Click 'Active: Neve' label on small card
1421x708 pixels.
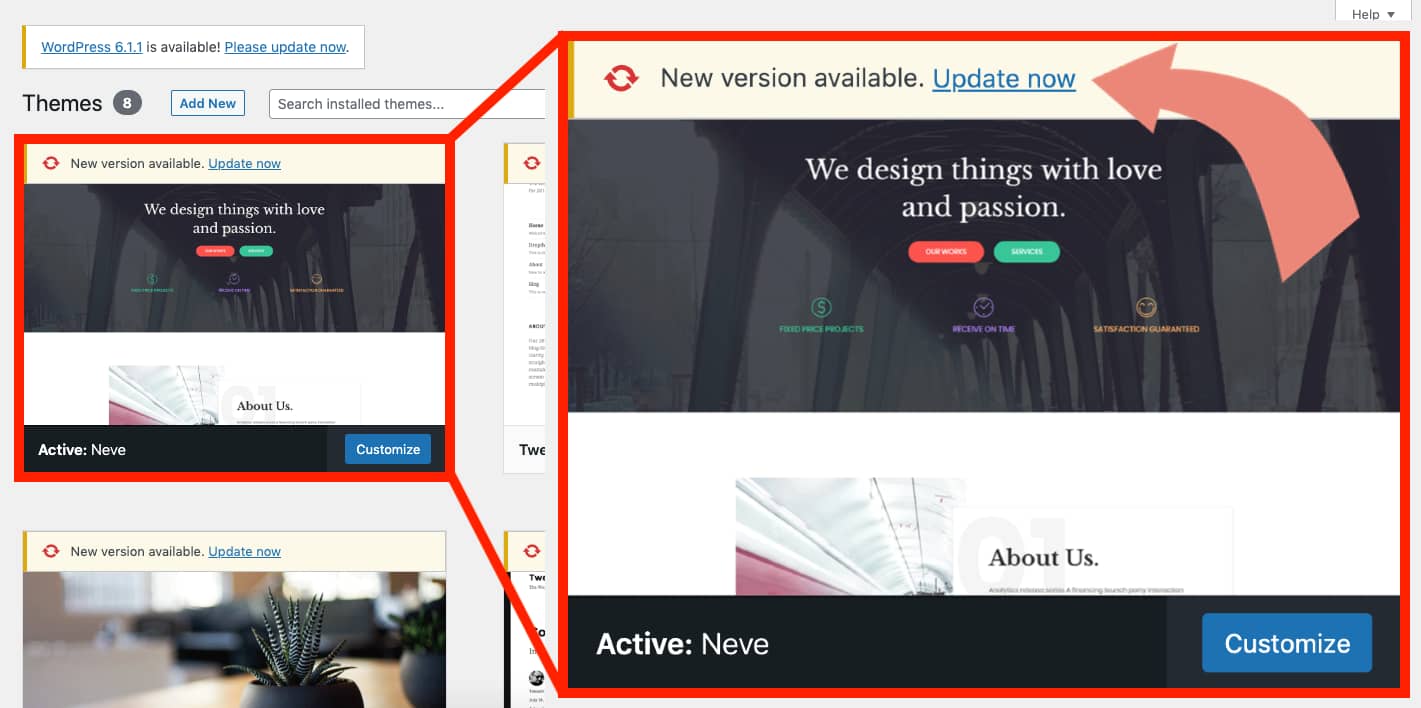[82, 449]
